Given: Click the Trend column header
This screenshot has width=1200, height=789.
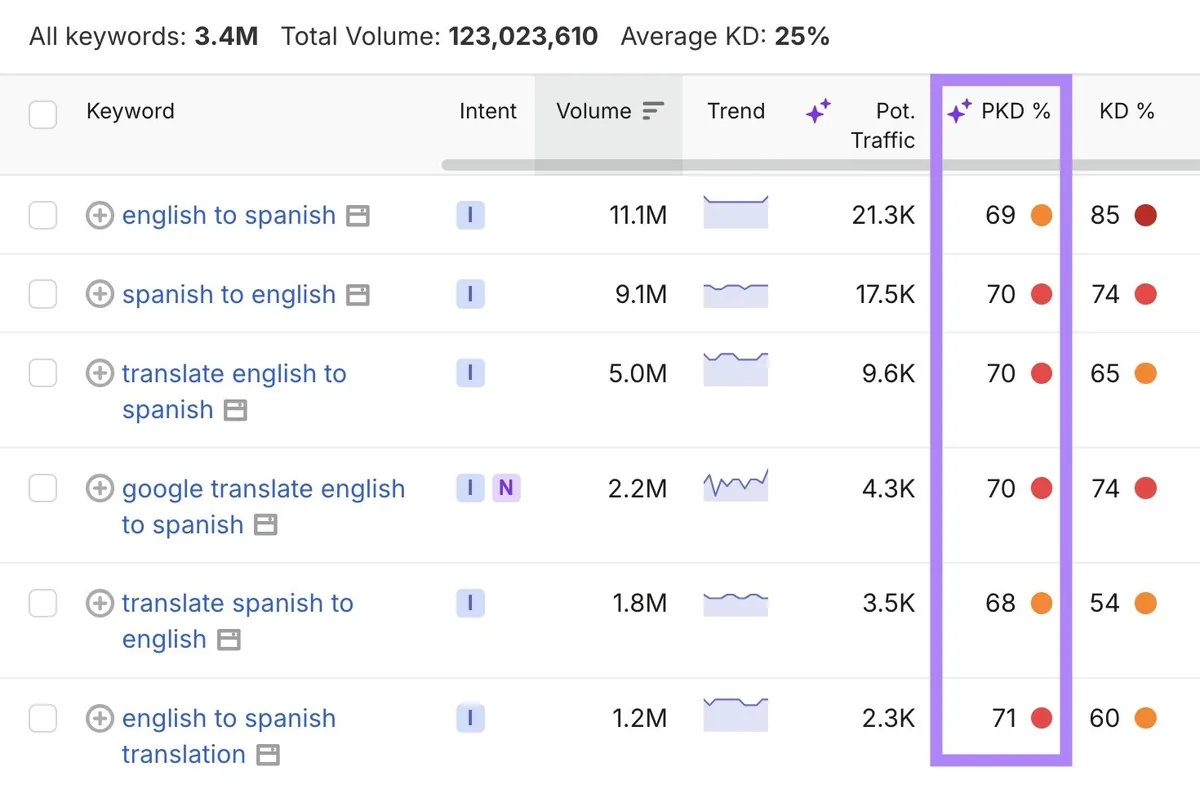Looking at the screenshot, I should (x=736, y=111).
